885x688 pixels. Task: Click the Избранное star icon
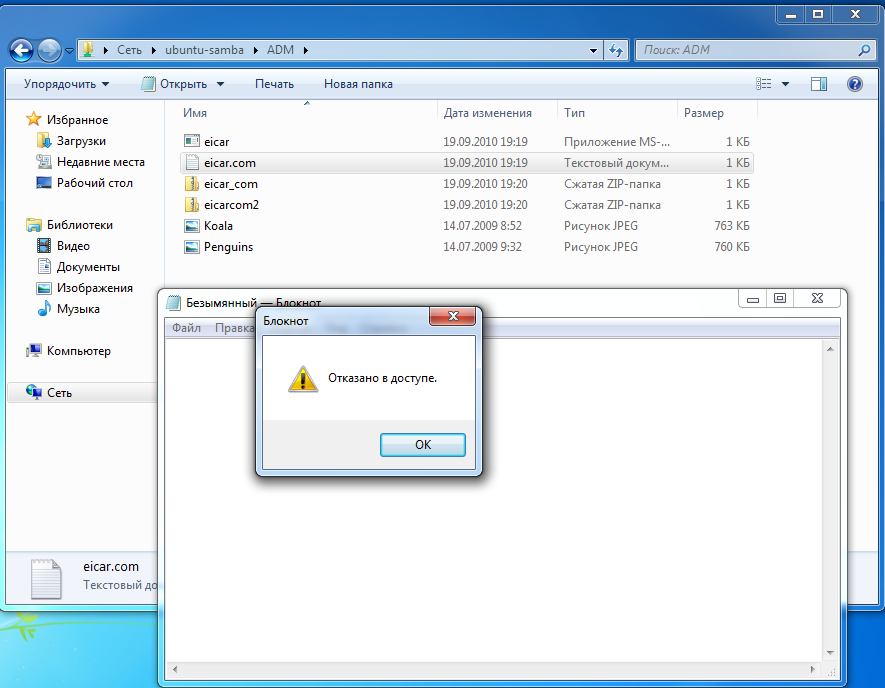coord(33,119)
